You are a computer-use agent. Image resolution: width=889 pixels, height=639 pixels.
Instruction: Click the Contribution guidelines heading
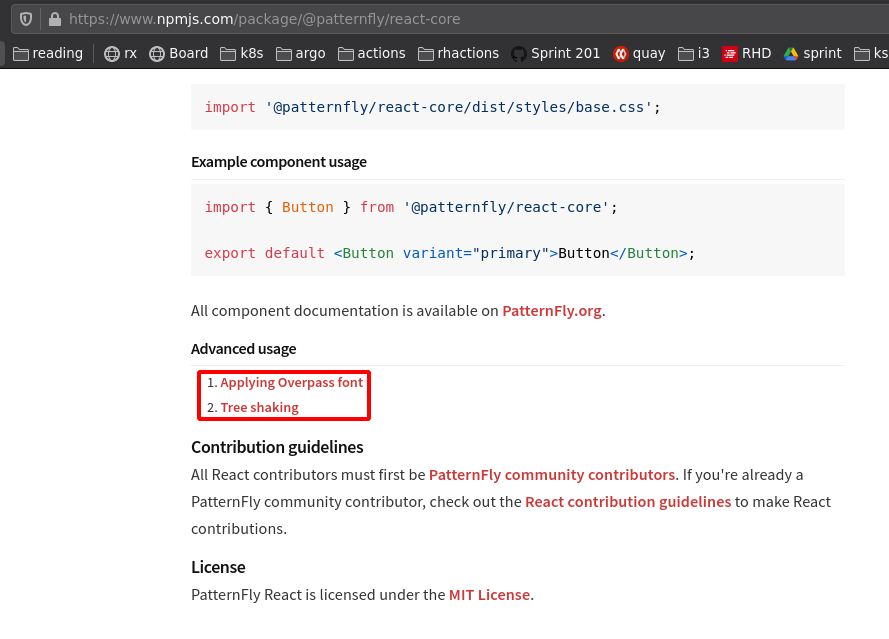click(277, 447)
